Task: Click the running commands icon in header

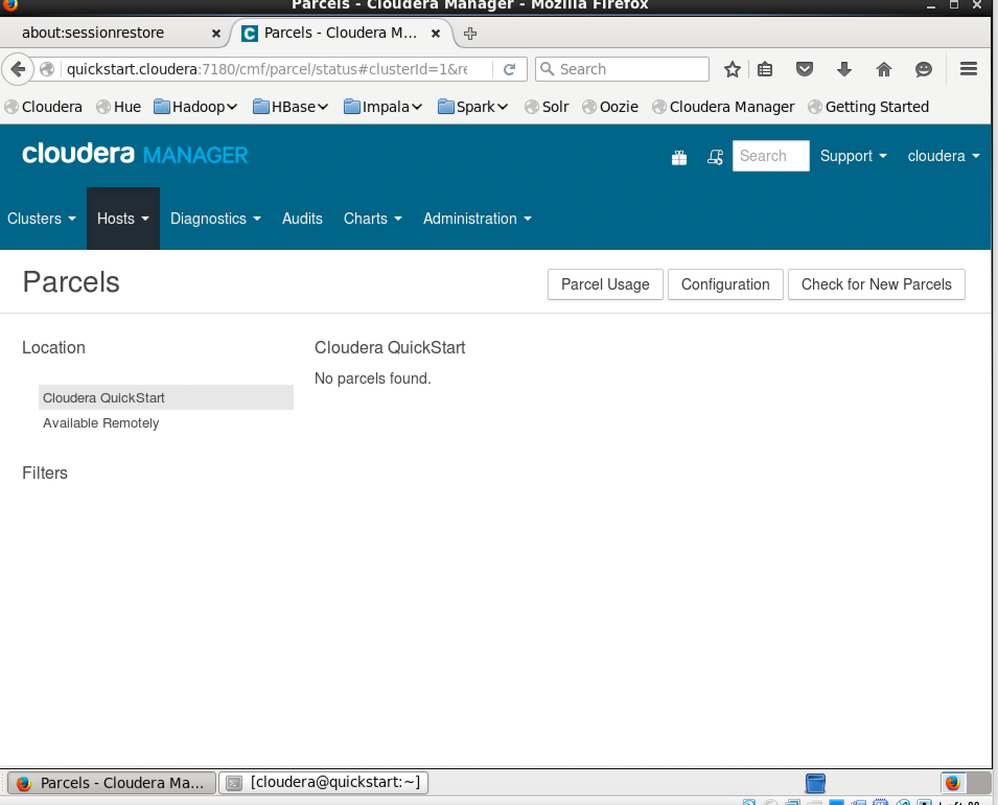Action: [x=715, y=157]
